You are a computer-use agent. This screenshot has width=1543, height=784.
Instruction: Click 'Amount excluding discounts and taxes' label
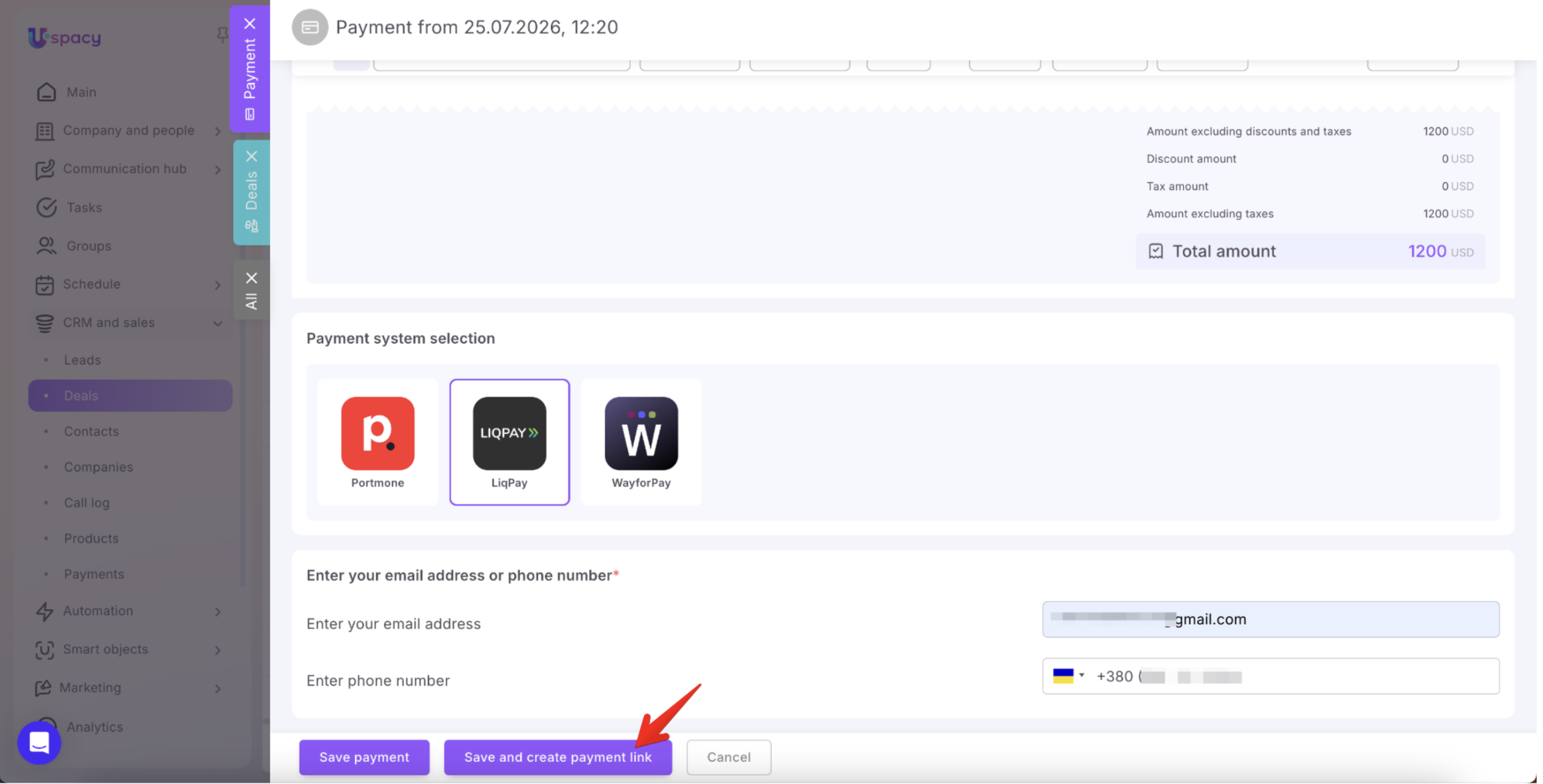1249,131
